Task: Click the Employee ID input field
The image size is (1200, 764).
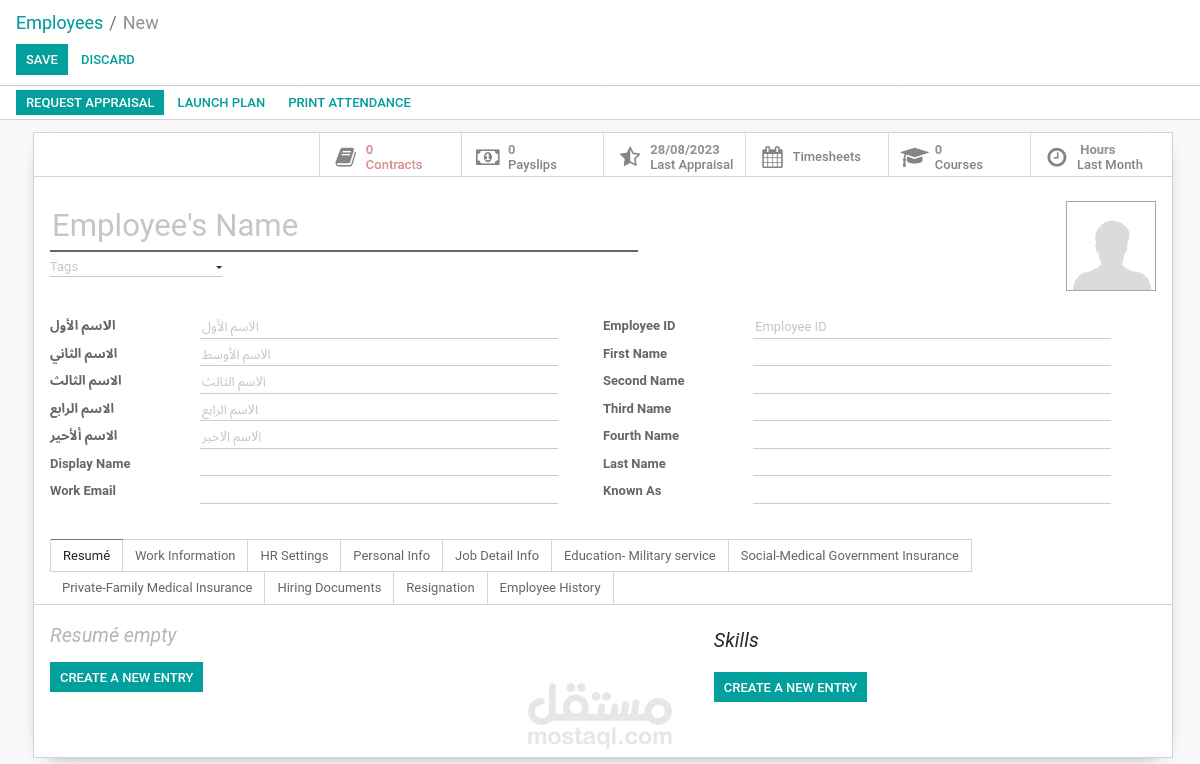Action: pos(932,327)
